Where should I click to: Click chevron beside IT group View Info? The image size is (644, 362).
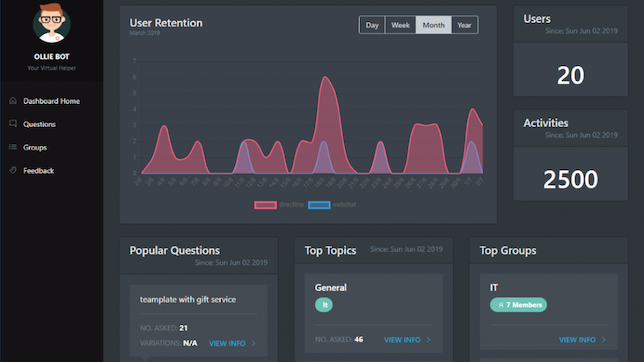tap(603, 340)
